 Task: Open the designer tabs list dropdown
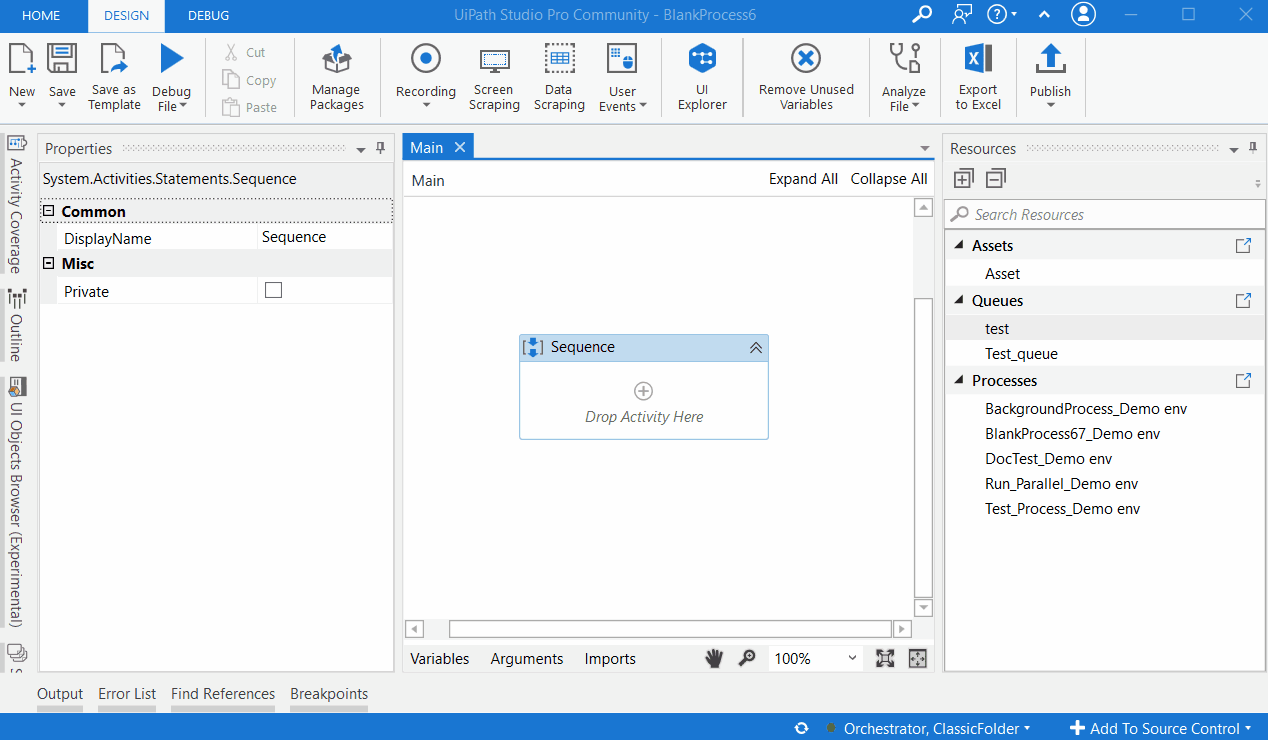925,149
